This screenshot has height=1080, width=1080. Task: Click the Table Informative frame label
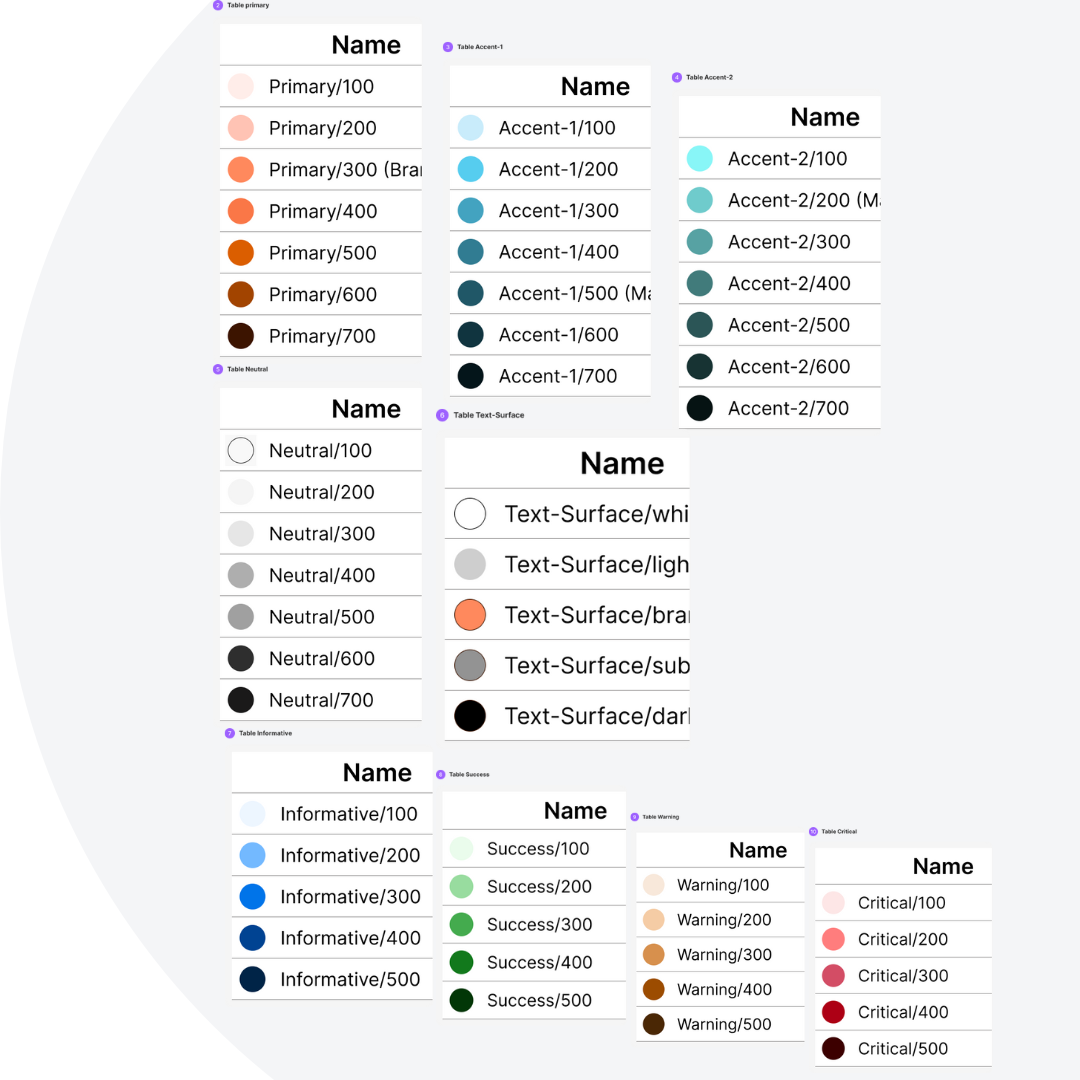coord(265,734)
